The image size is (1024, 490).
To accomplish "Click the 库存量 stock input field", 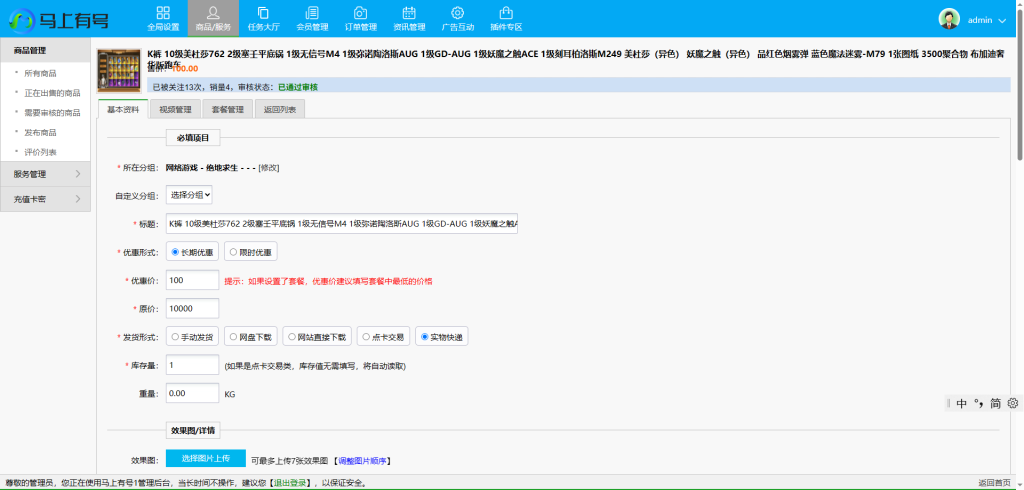I will tap(193, 366).
